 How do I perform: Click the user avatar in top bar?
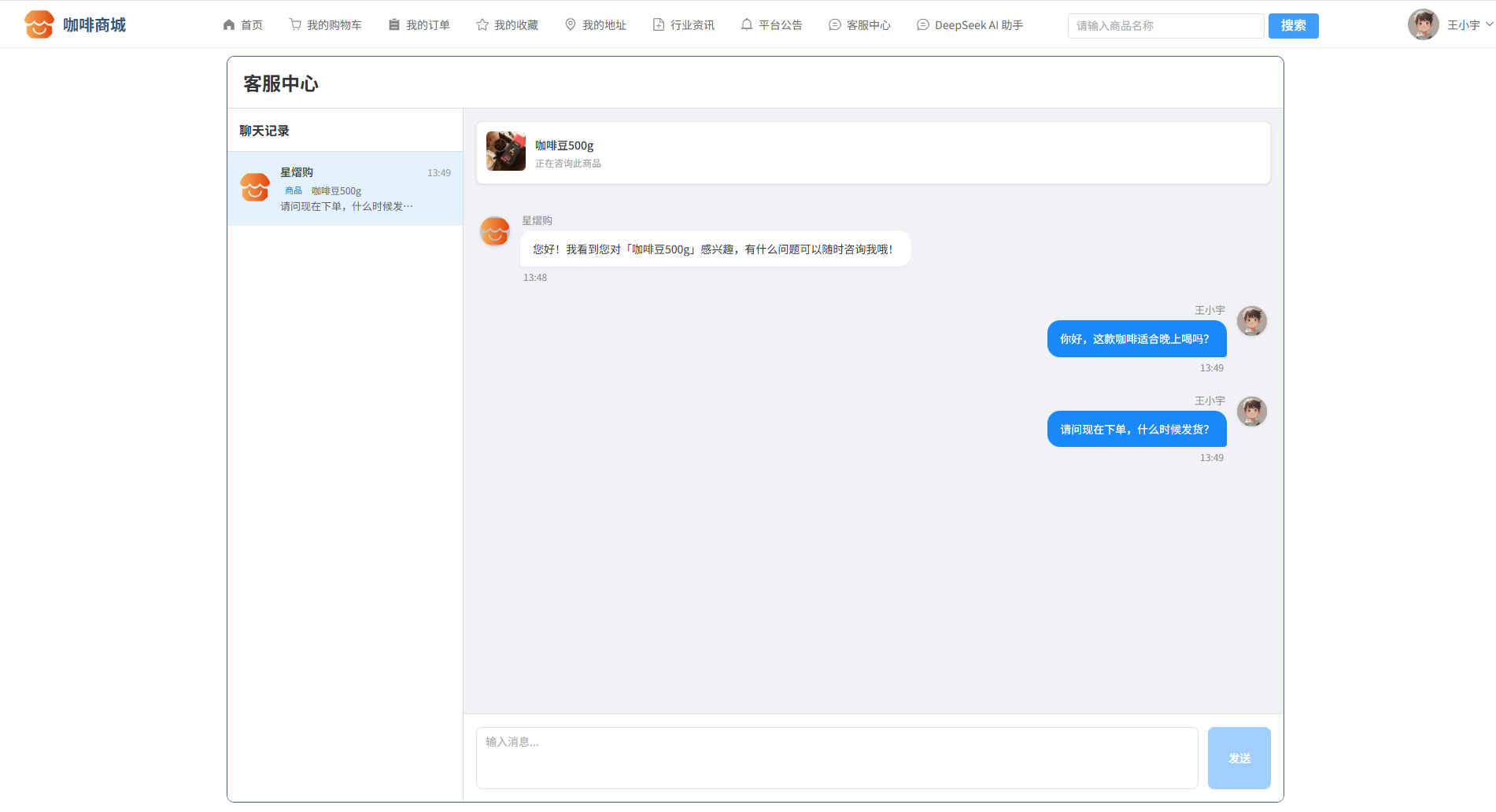1423,25
